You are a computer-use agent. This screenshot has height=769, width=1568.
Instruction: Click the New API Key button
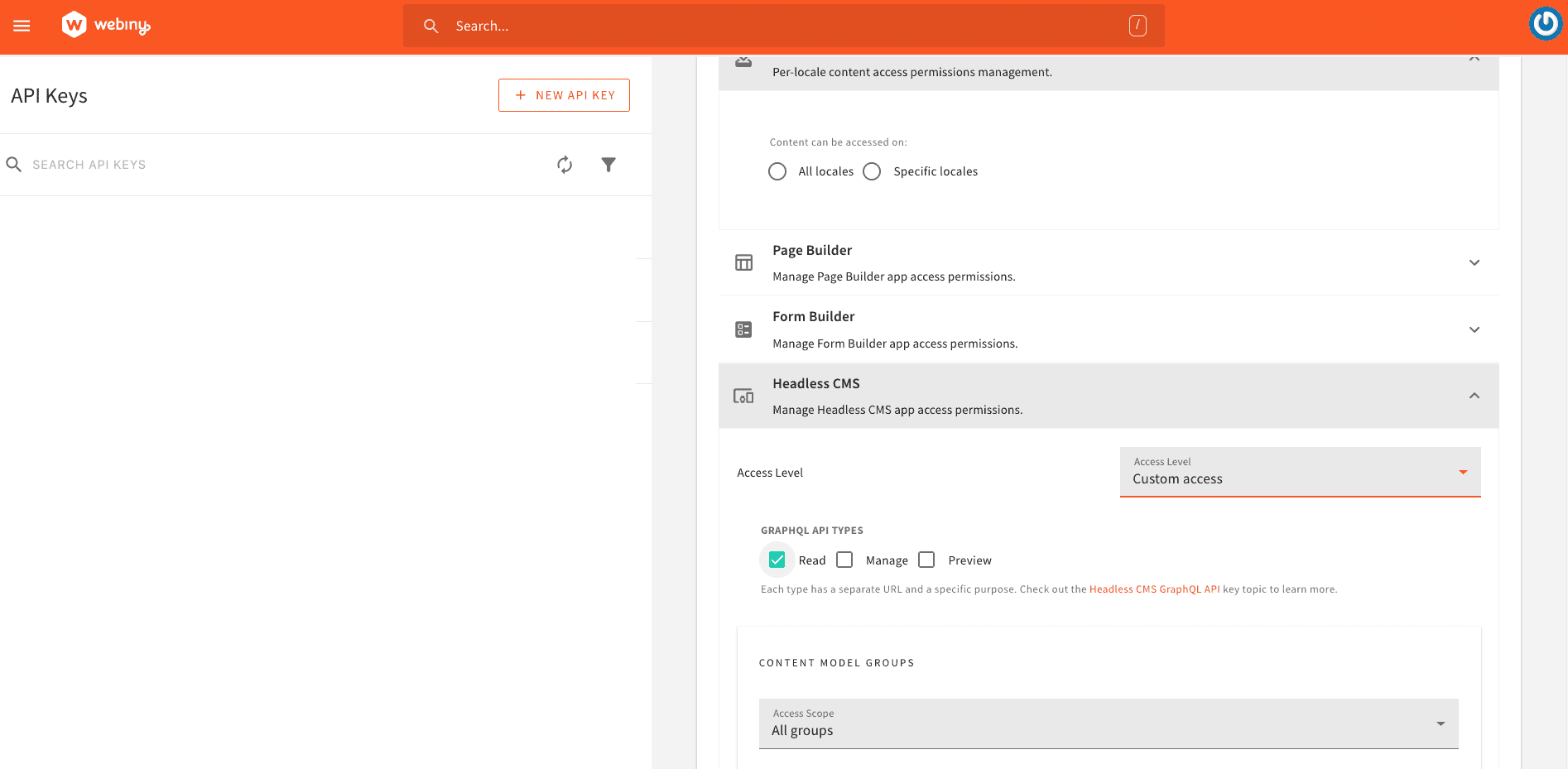point(564,95)
